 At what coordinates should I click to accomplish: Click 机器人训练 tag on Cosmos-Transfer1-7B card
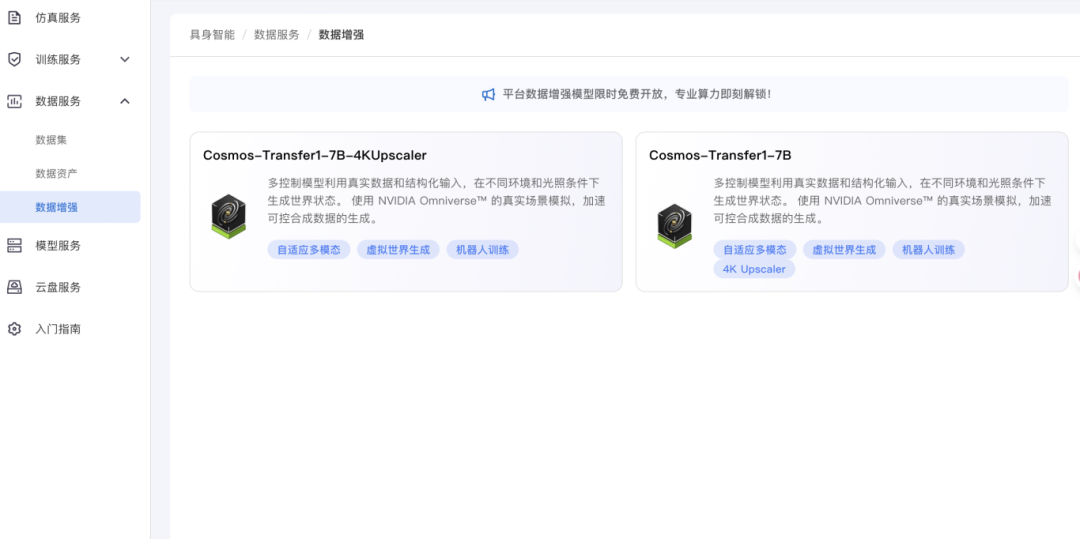coord(928,250)
